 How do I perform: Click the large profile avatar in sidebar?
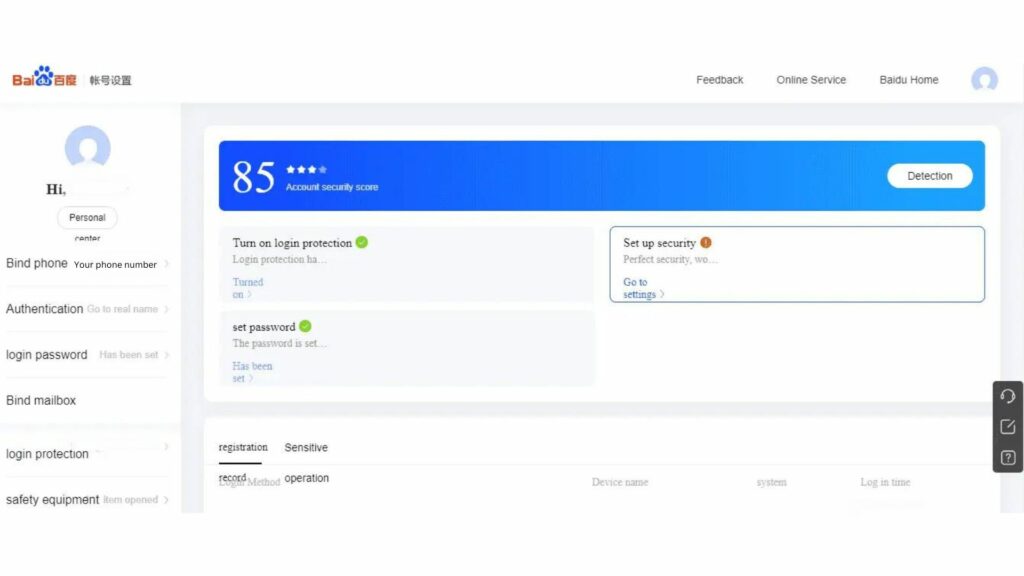tap(87, 148)
